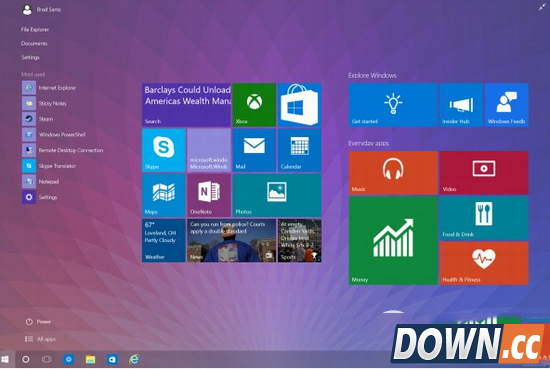Show All apps list
The width and height of the screenshot is (550, 369).
[40, 339]
